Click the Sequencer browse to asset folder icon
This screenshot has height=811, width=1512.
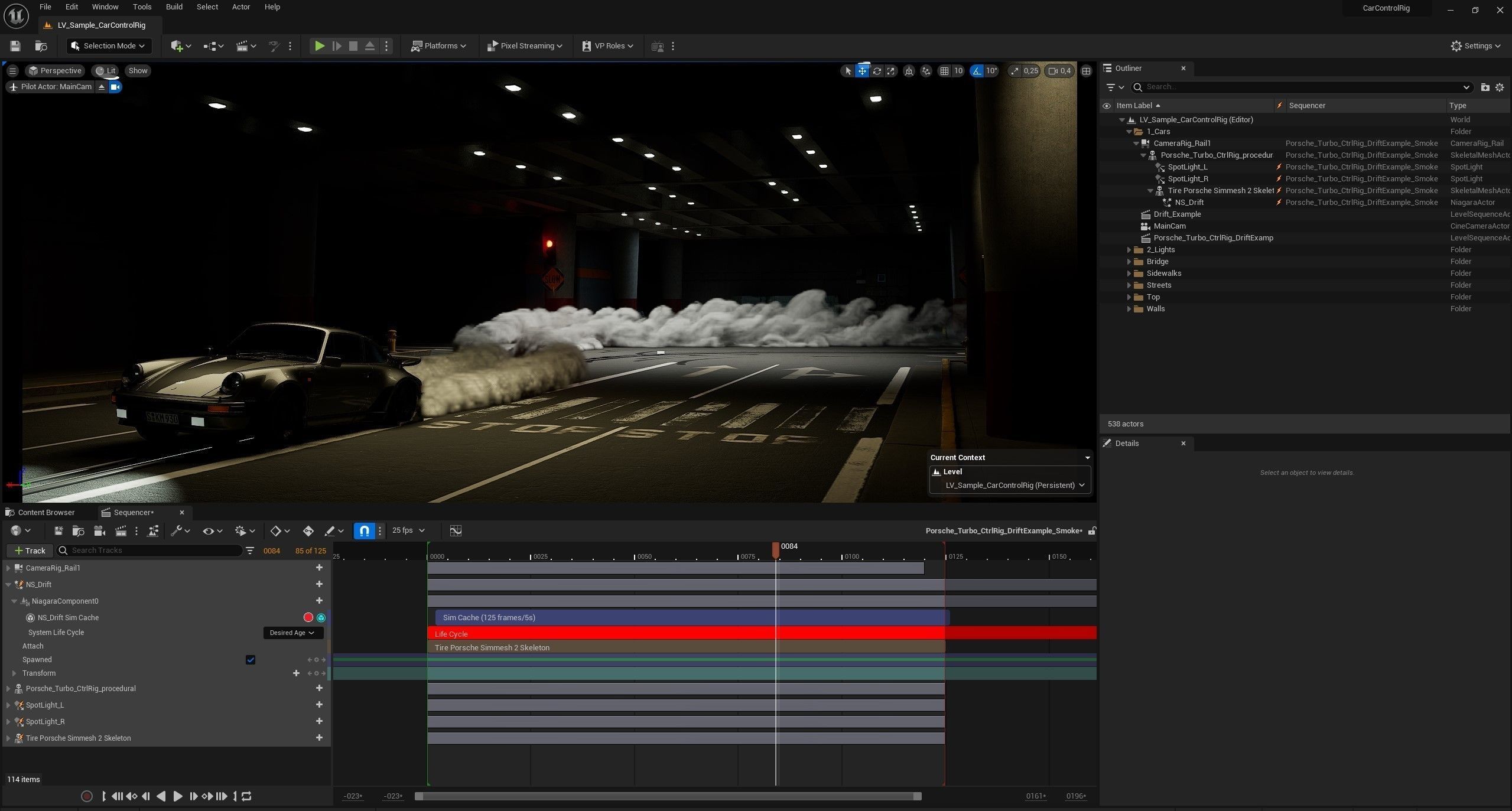[78, 530]
